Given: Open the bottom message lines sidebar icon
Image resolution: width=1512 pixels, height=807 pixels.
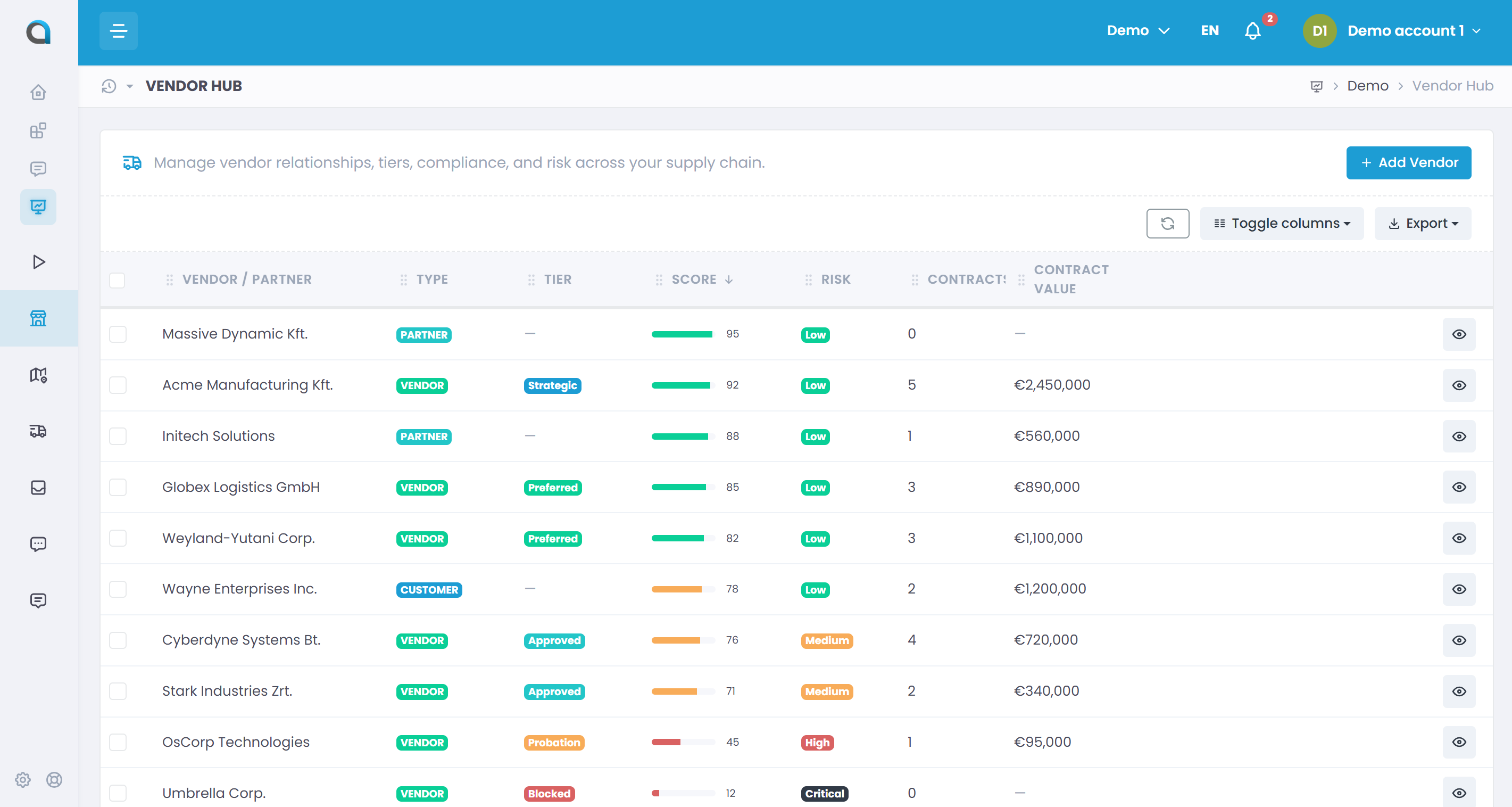Looking at the screenshot, I should [x=38, y=600].
